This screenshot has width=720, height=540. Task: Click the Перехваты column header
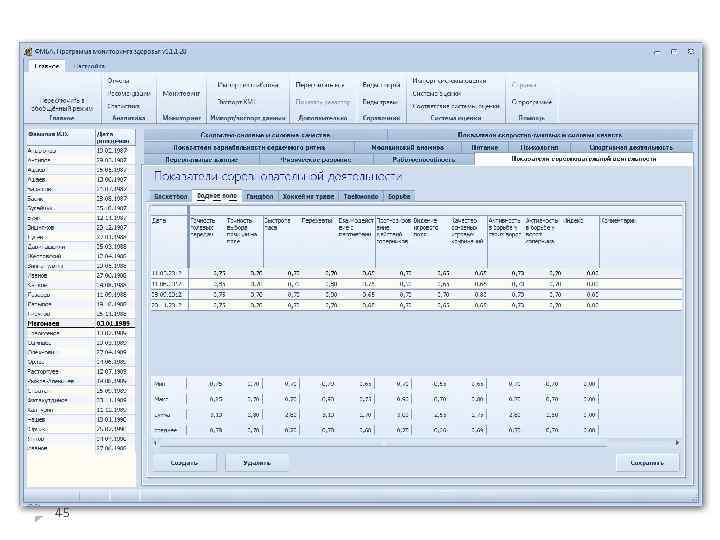318,242
